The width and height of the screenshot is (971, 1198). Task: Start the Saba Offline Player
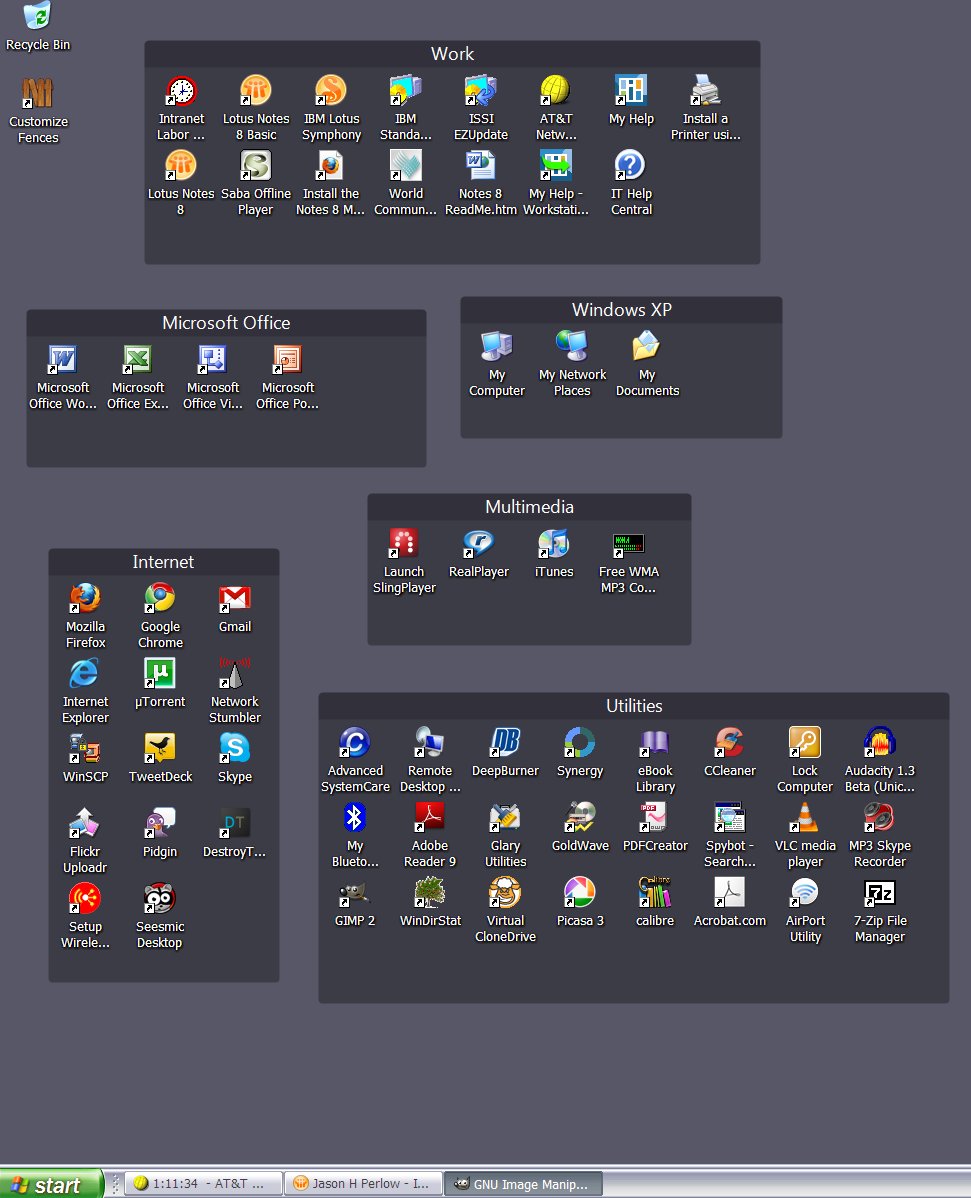click(x=256, y=165)
